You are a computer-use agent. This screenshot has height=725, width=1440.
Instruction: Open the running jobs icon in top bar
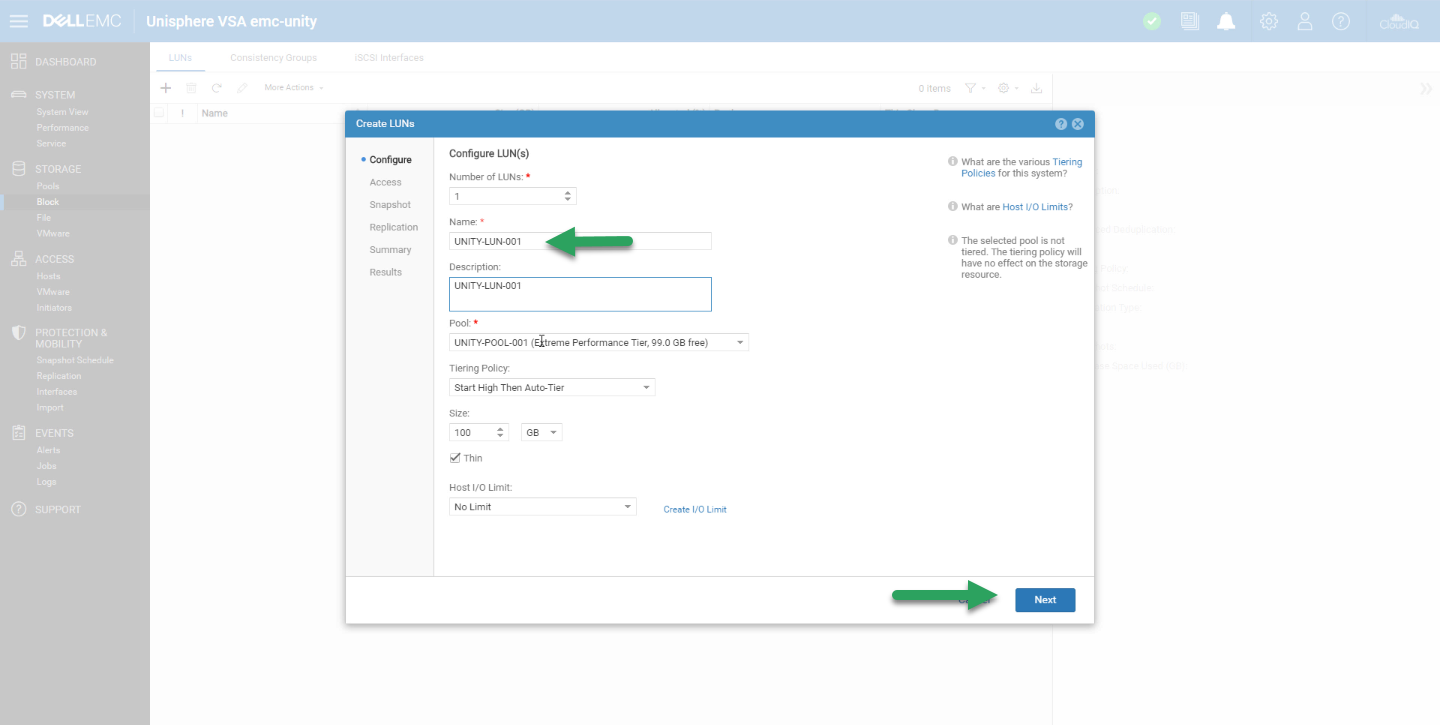click(1189, 21)
